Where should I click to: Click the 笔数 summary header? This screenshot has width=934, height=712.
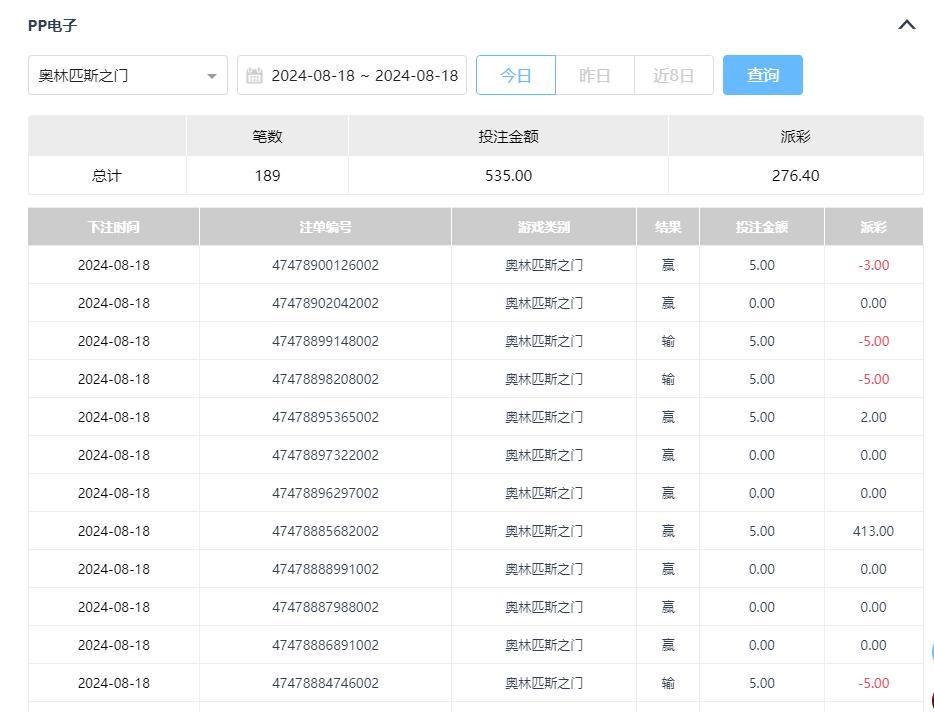click(x=267, y=136)
